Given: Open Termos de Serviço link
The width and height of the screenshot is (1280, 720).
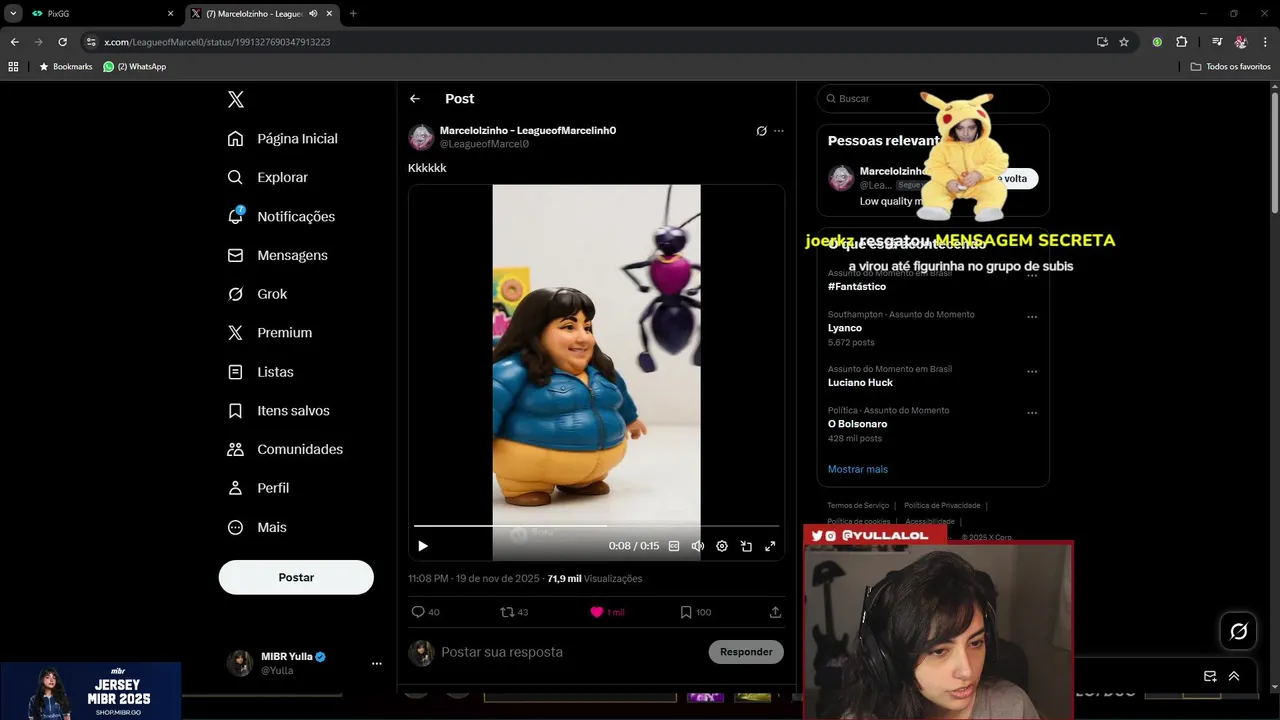Looking at the screenshot, I should 858,506.
